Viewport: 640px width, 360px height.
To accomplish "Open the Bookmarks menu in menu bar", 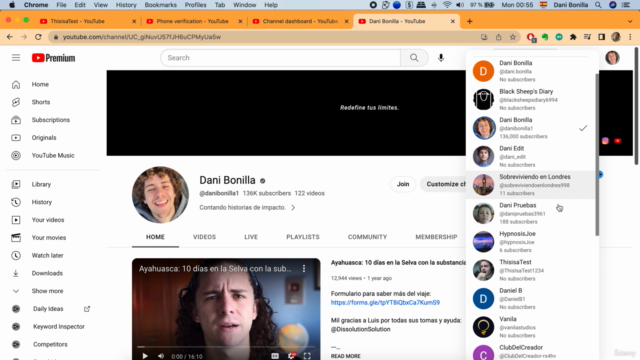I will pos(160,5).
